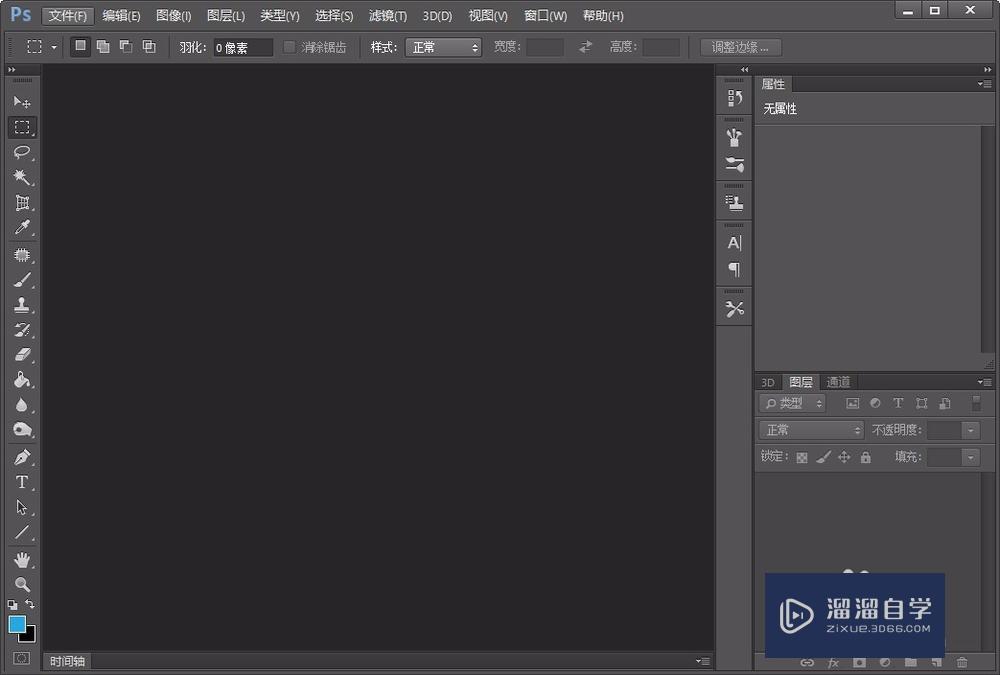The image size is (1000, 675).
Task: Click the 调整边缘 button
Action: [740, 46]
